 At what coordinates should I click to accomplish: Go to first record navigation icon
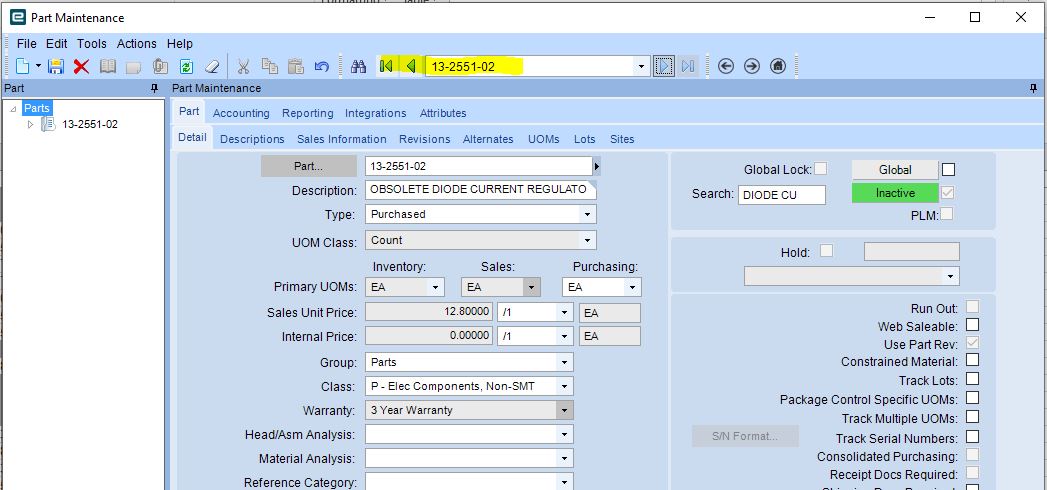386,66
